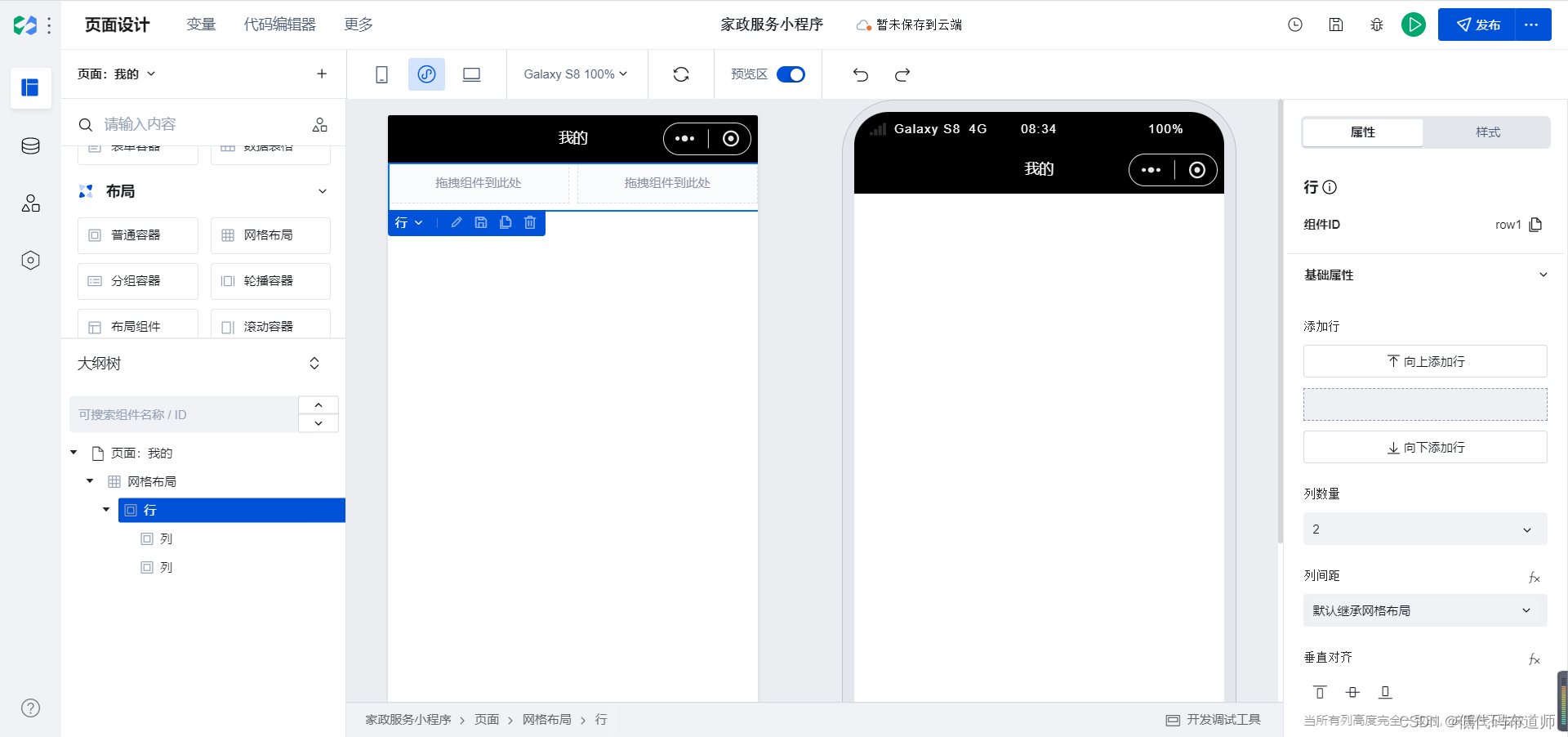1568x737 pixels.
Task: Go to 家政服务小程序 in breadcrumb
Action: [408, 720]
